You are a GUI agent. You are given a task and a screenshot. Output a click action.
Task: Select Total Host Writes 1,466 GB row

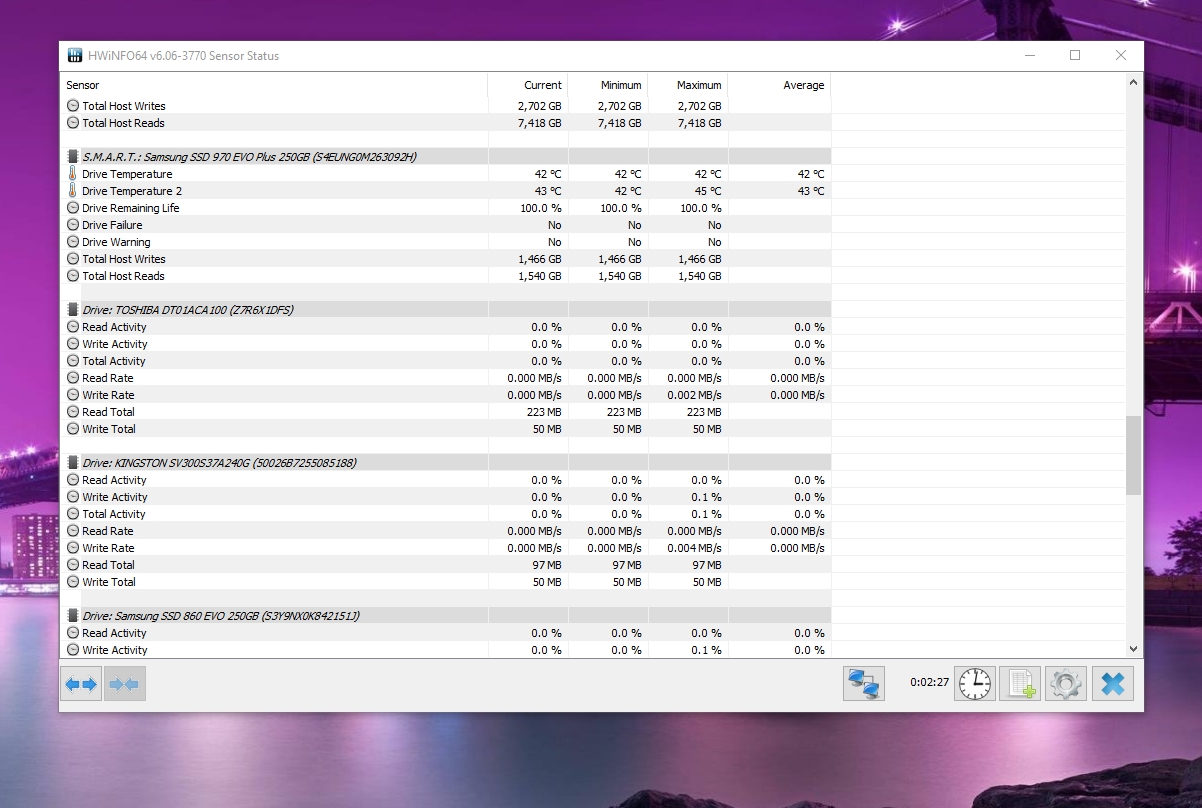pos(445,259)
